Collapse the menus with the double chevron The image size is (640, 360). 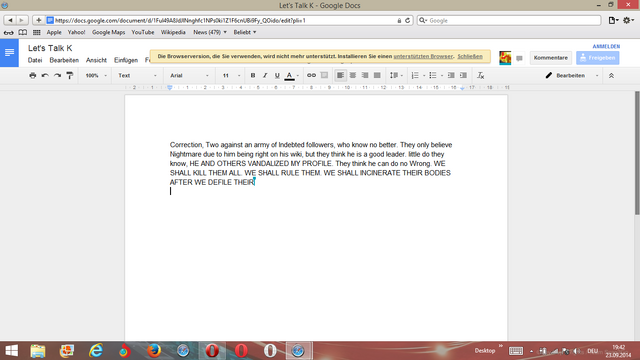tap(611, 76)
